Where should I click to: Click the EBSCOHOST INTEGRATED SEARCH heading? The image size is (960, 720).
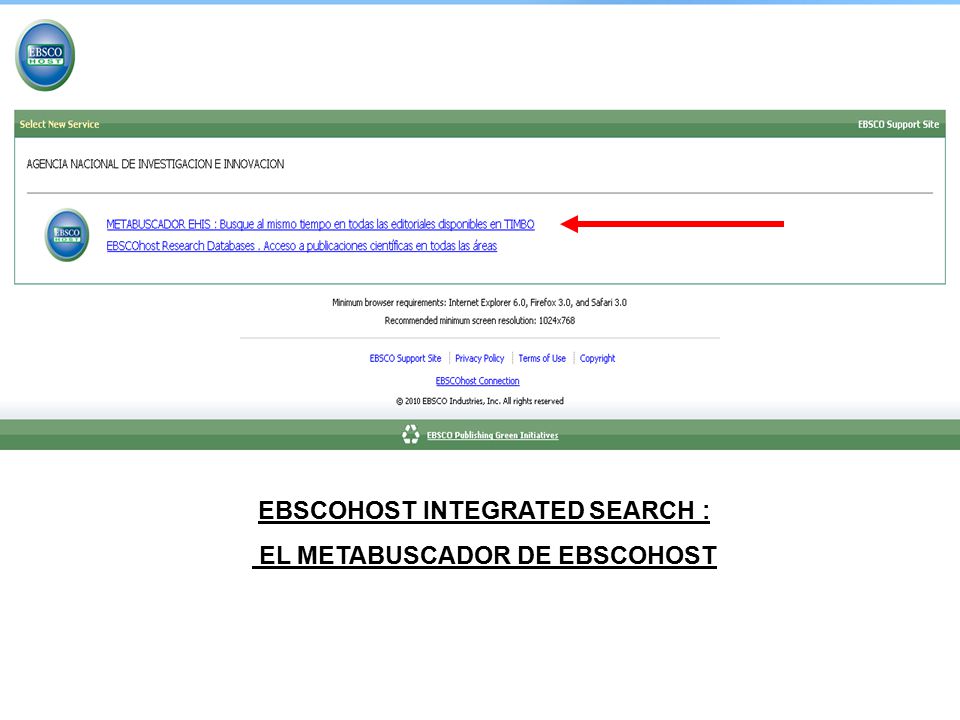(484, 511)
